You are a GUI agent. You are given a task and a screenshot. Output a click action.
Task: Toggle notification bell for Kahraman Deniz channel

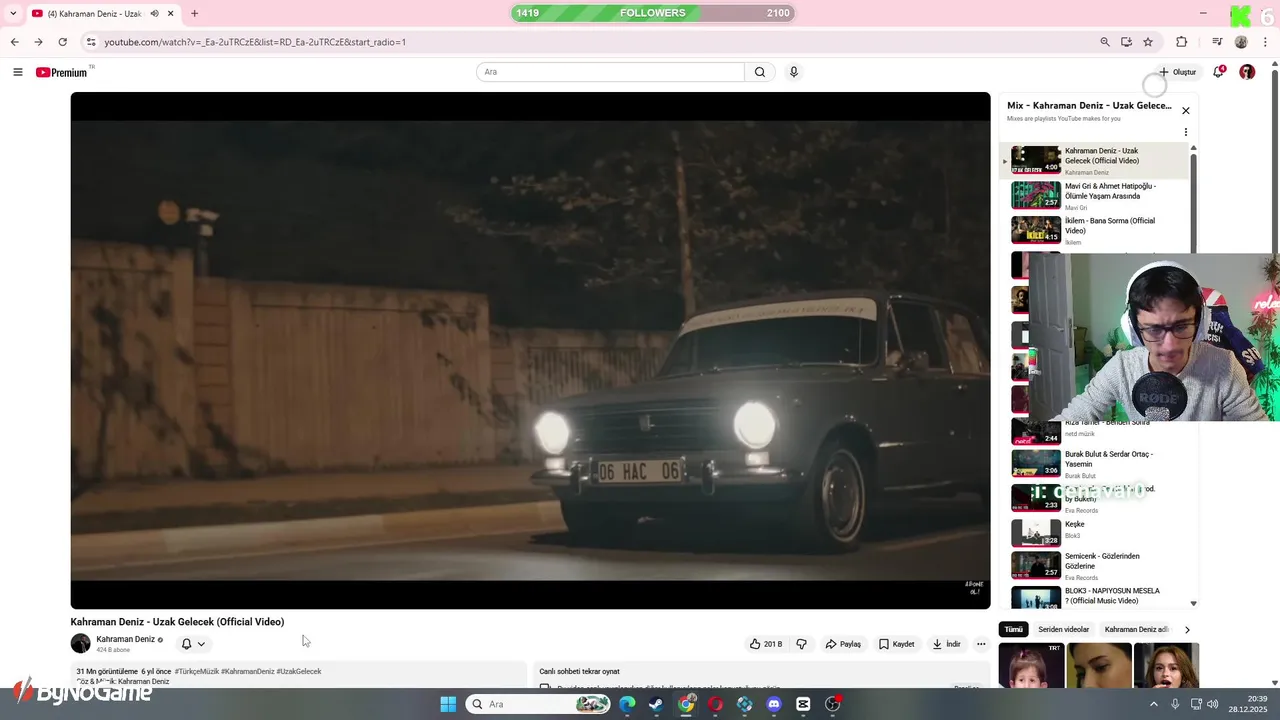coord(193,644)
